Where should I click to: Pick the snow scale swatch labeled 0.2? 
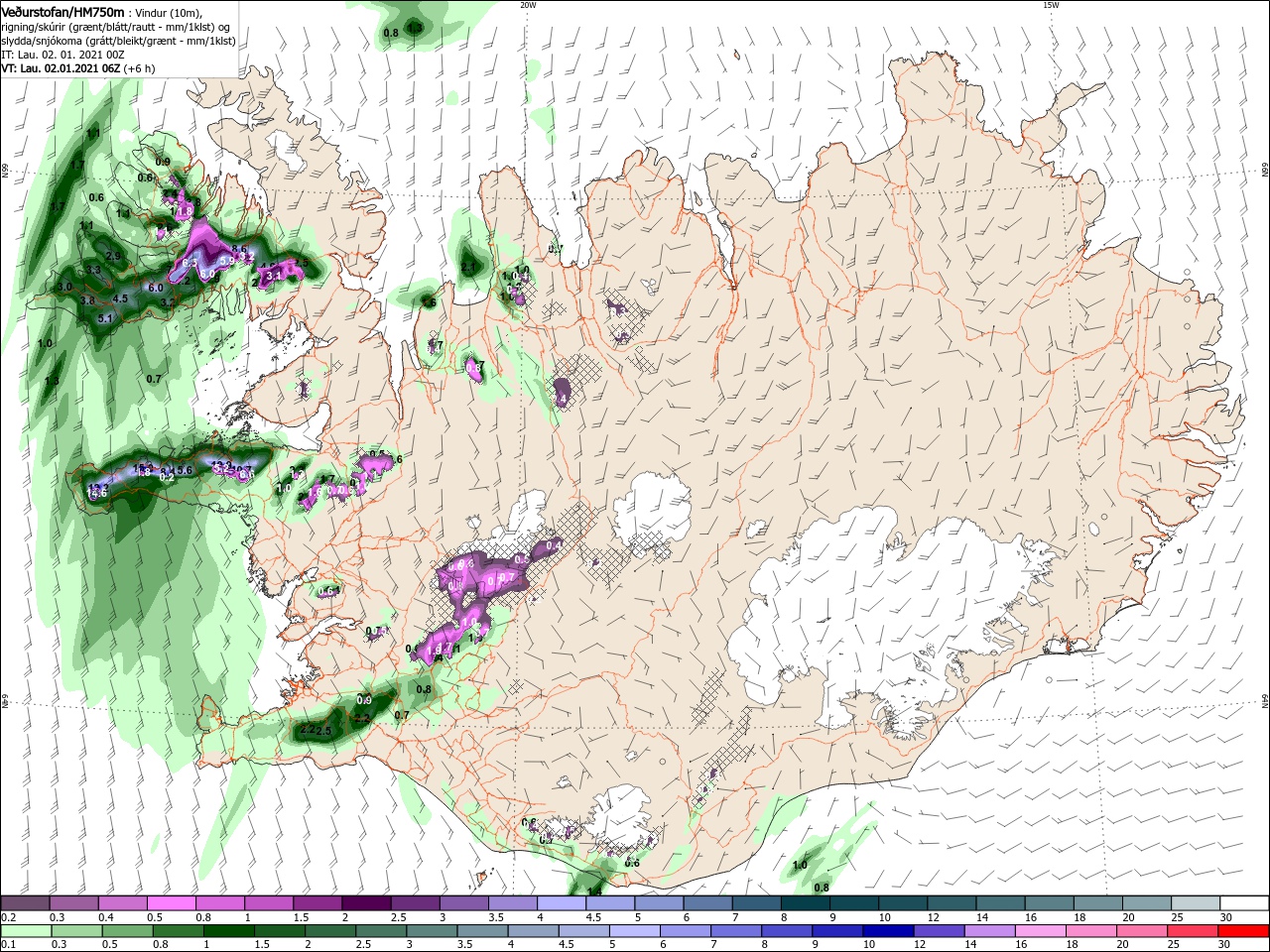tap(25, 903)
